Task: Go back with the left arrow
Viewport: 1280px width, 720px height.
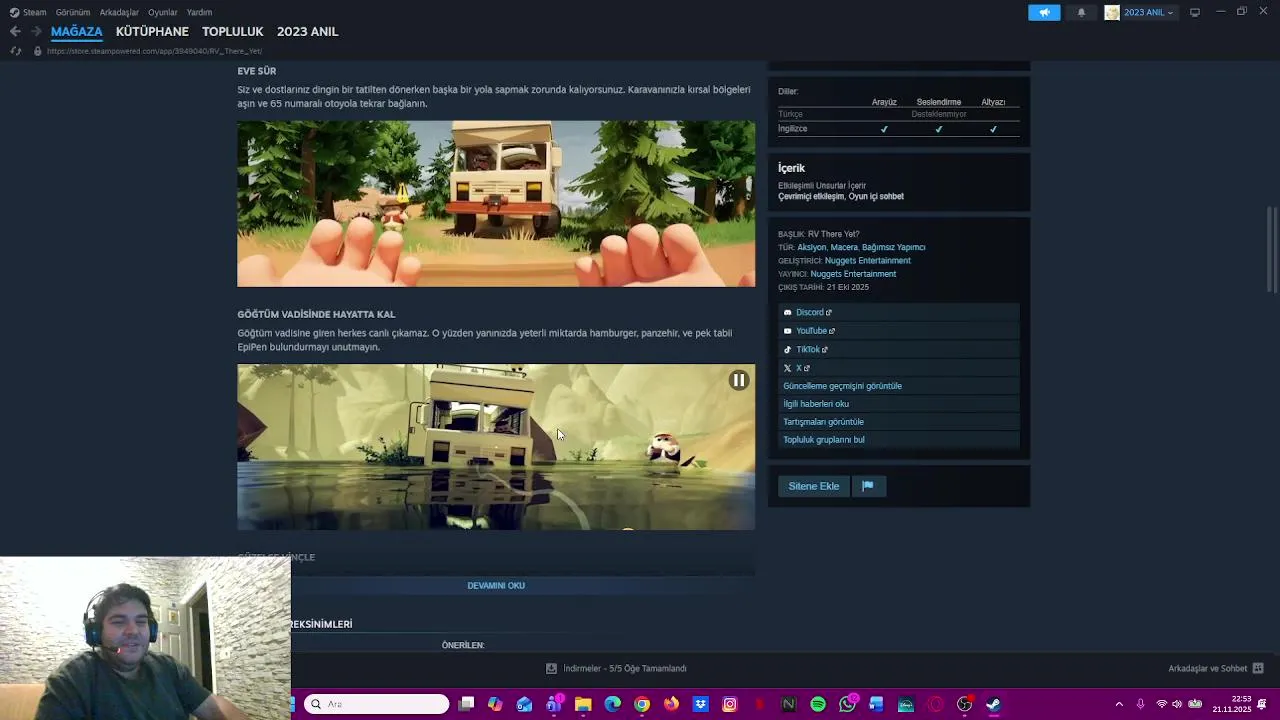Action: point(15,31)
